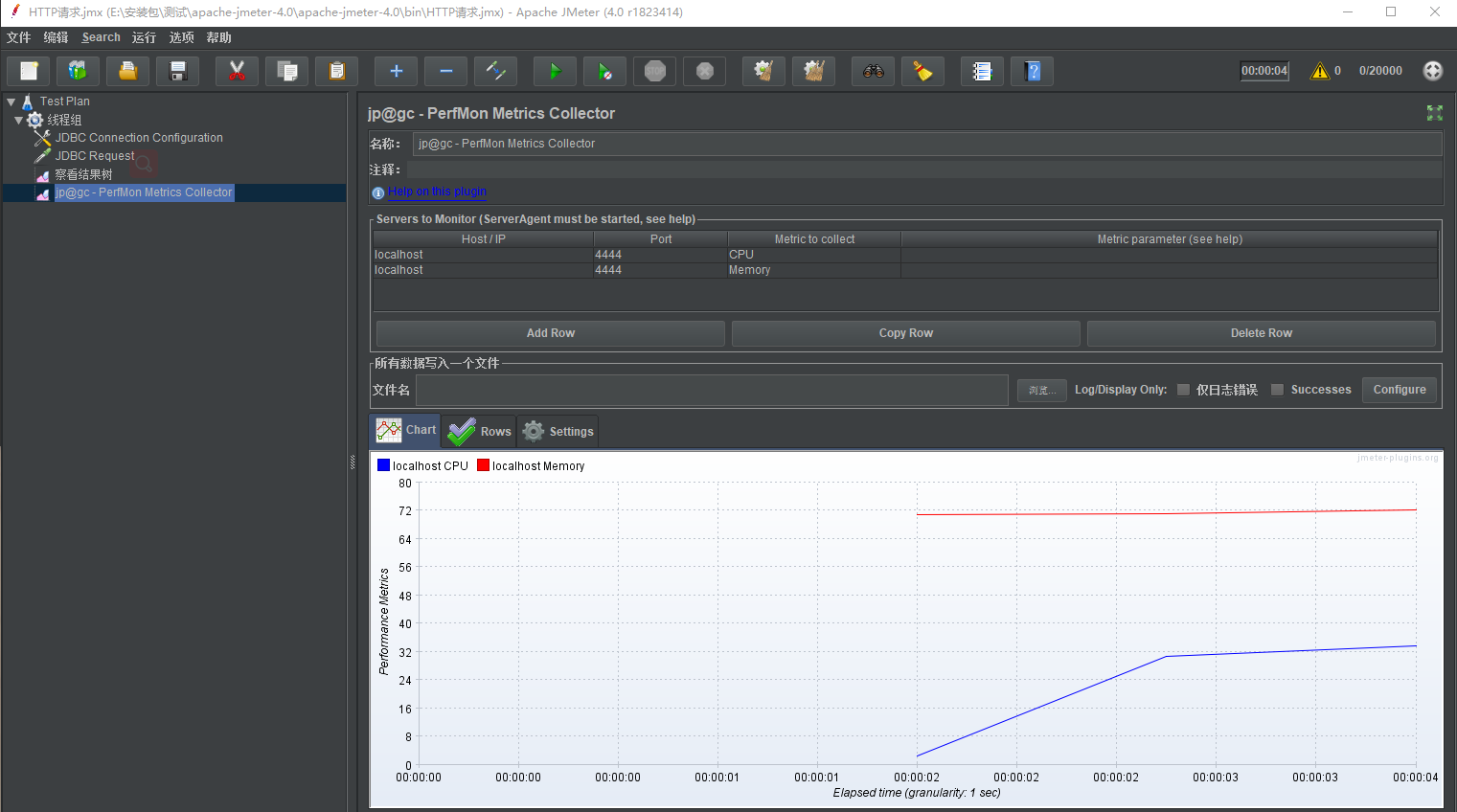
Task: Click the blue localhost CPU legend swatch
Action: [x=383, y=465]
